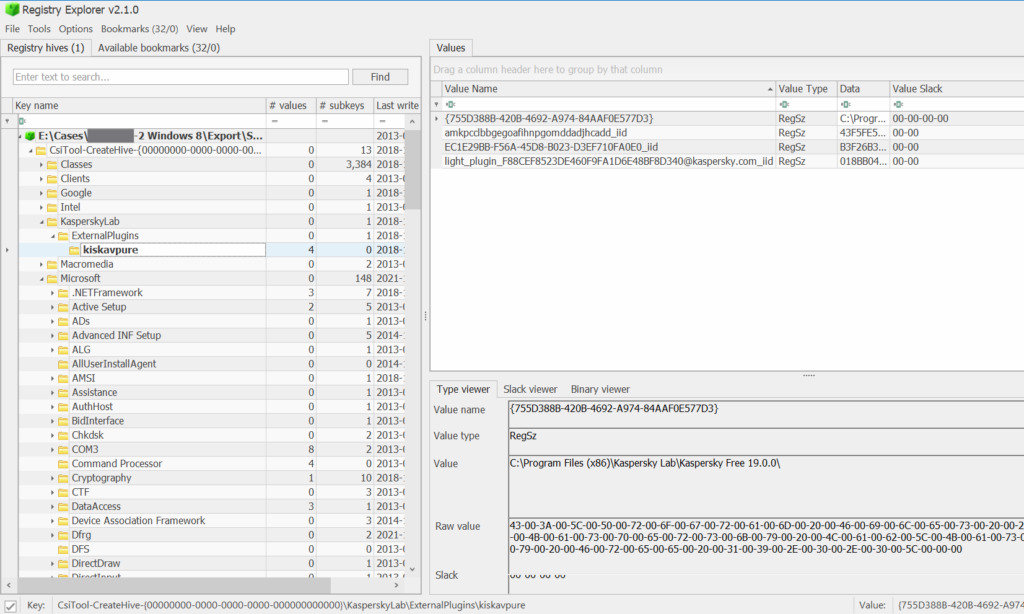This screenshot has width=1024, height=614.
Task: Expand the Cryptography key
Action: pyautogui.click(x=52, y=478)
